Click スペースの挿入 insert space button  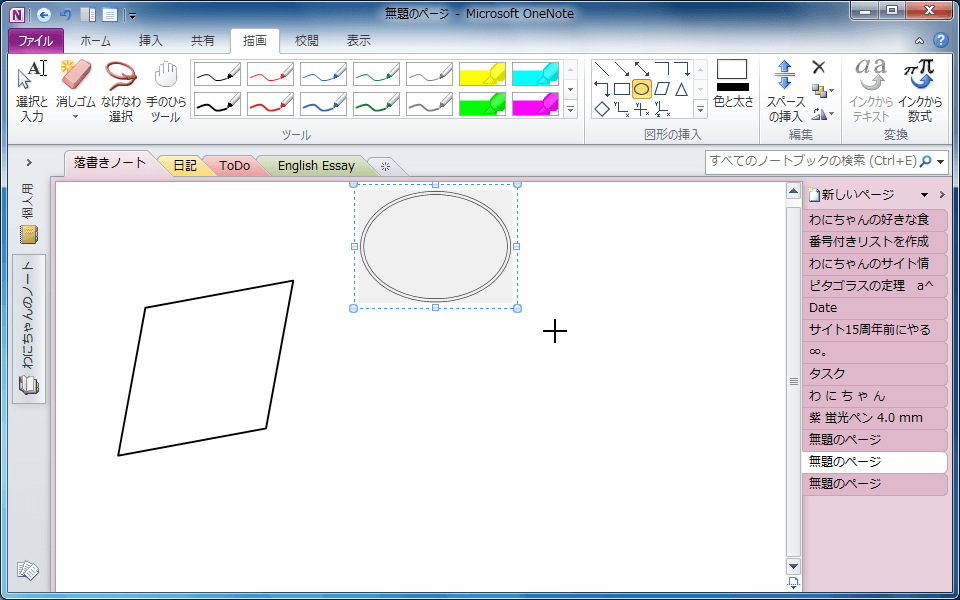coord(785,92)
